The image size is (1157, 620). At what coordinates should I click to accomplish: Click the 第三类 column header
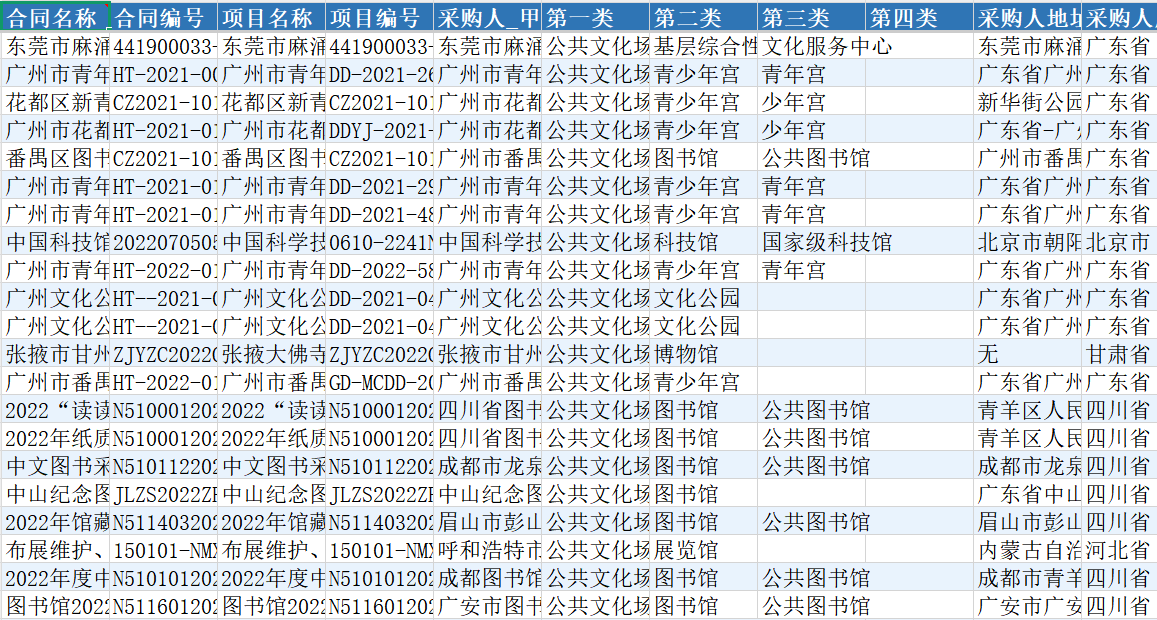point(811,18)
